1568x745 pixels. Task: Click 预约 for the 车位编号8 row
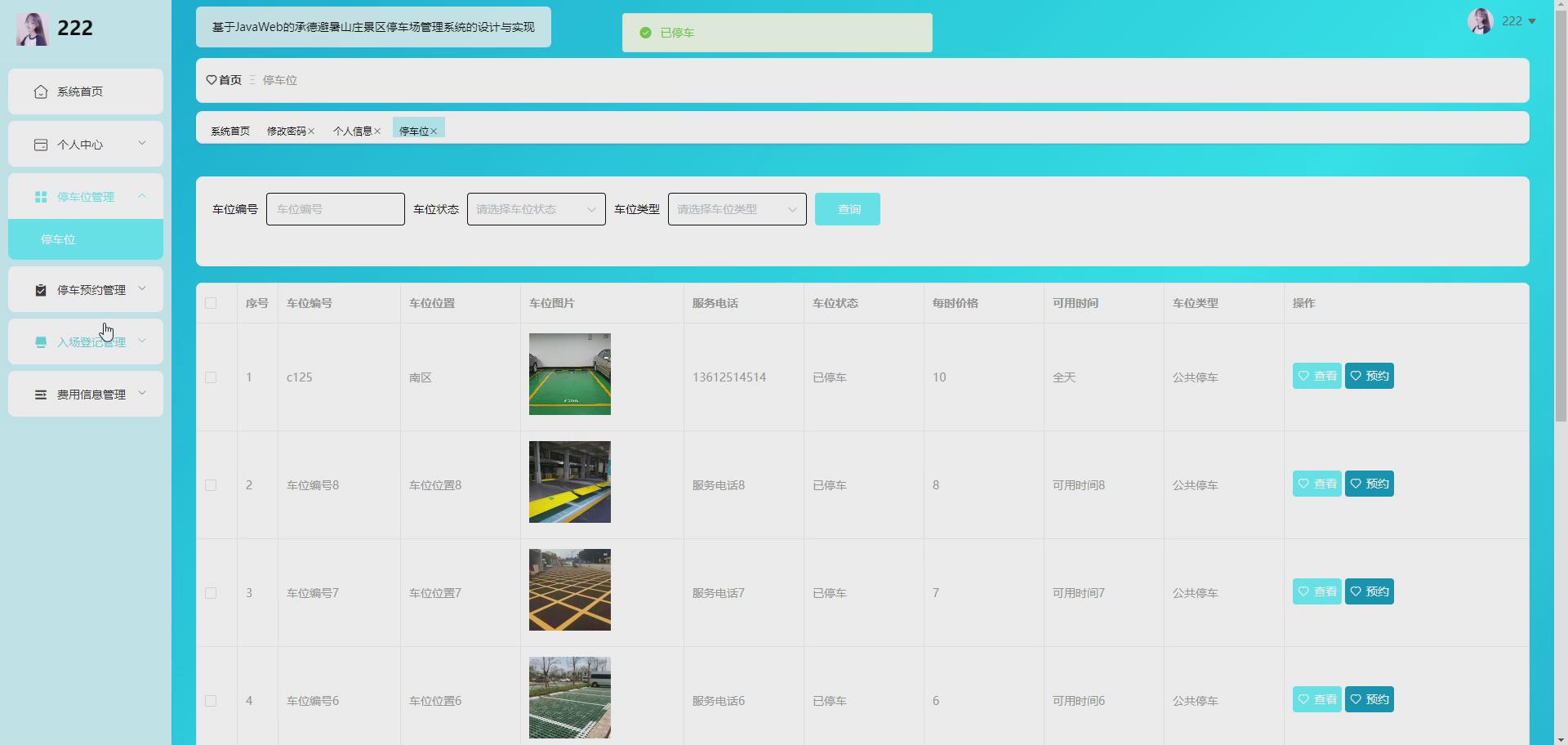1370,484
